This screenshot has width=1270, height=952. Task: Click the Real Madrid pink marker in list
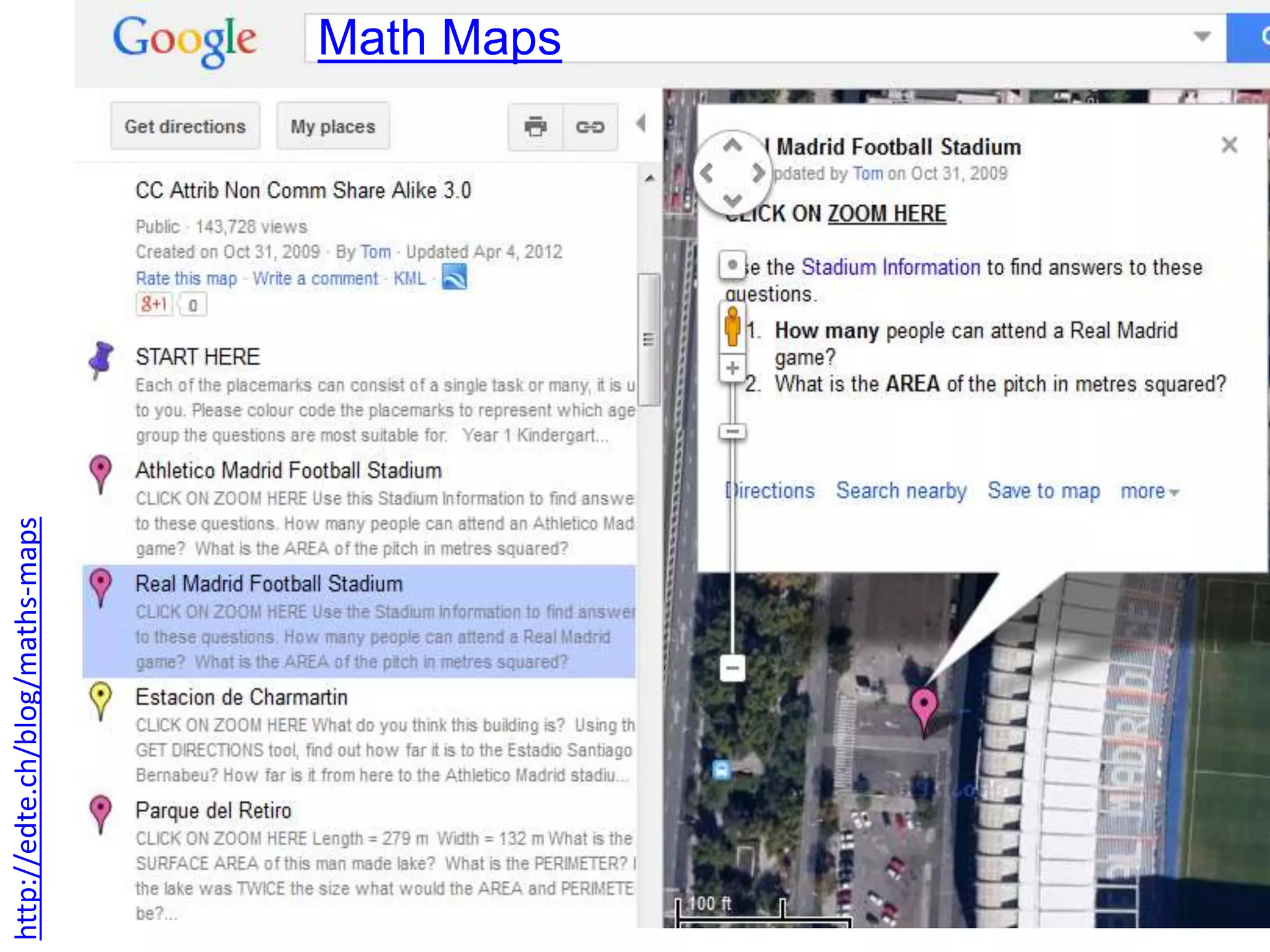pyautogui.click(x=100, y=588)
